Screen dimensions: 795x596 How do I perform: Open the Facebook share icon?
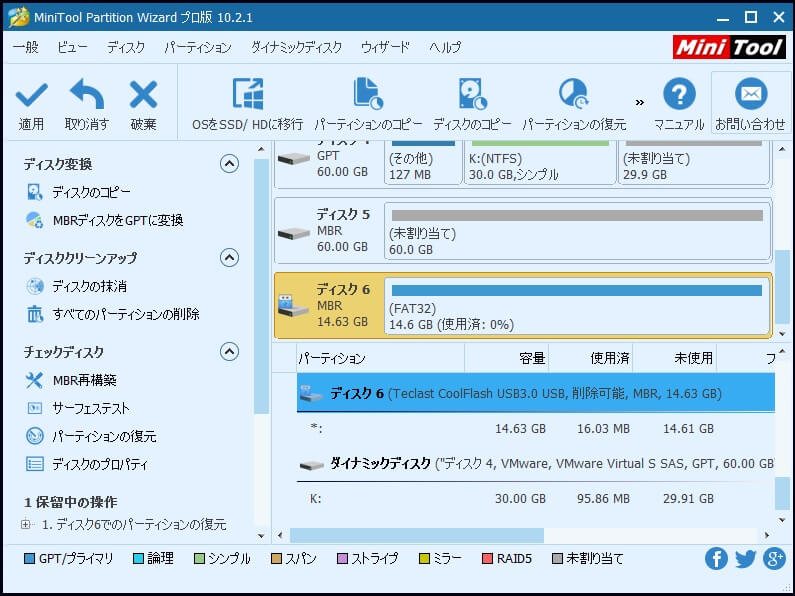(716, 559)
